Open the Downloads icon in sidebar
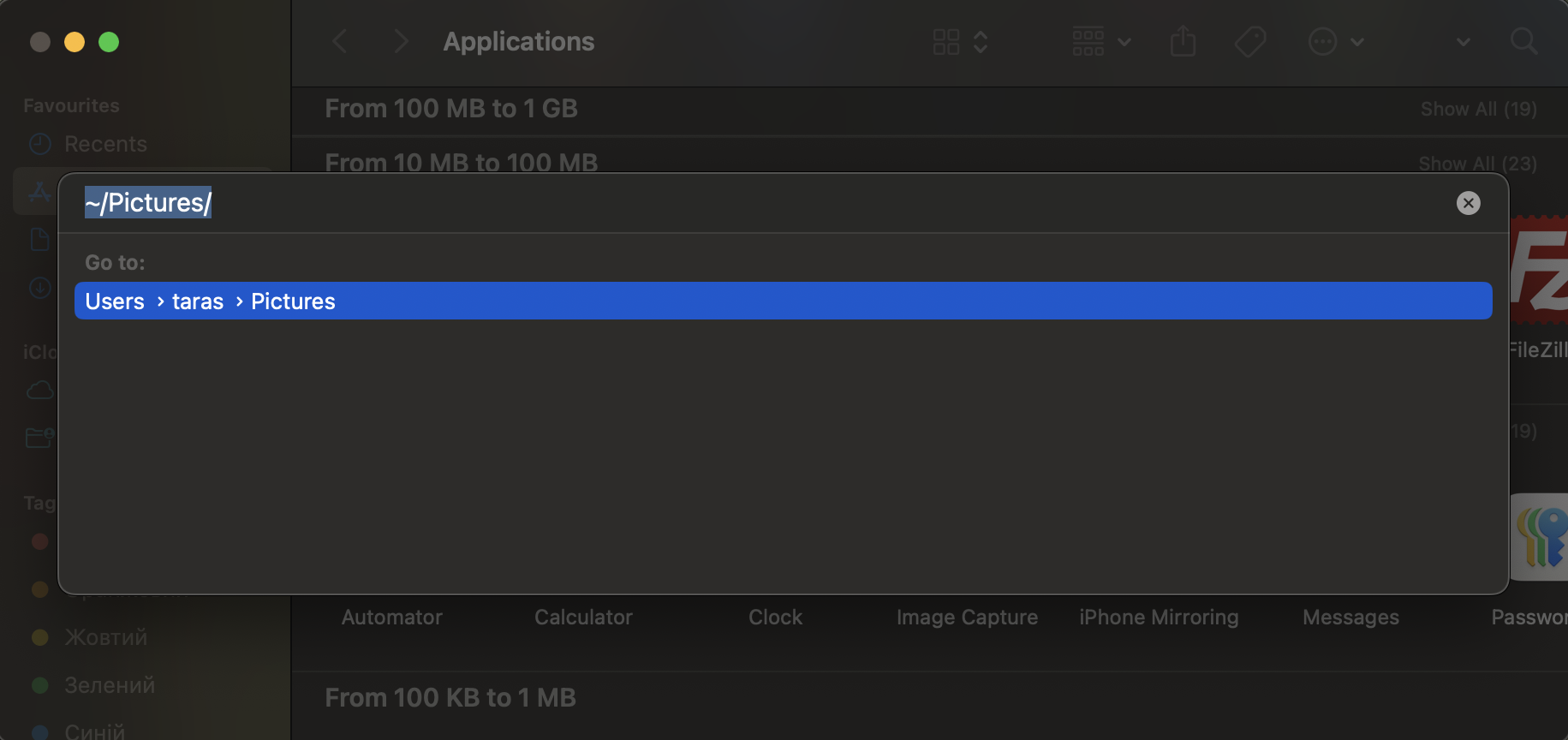 tap(39, 287)
